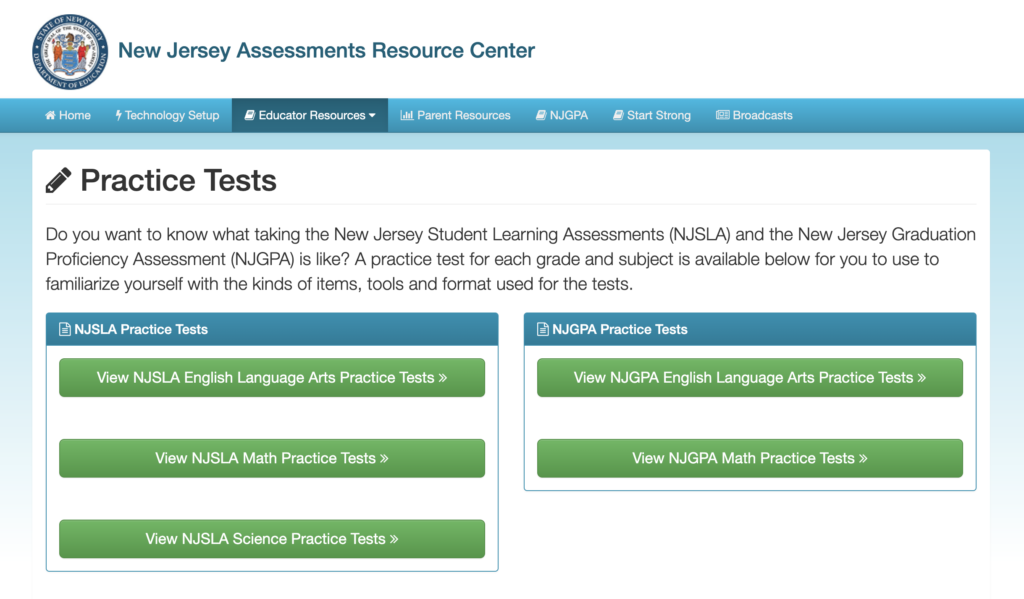View NJSLA English Language Arts Practice Tests
This screenshot has height=599, width=1024.
(272, 378)
